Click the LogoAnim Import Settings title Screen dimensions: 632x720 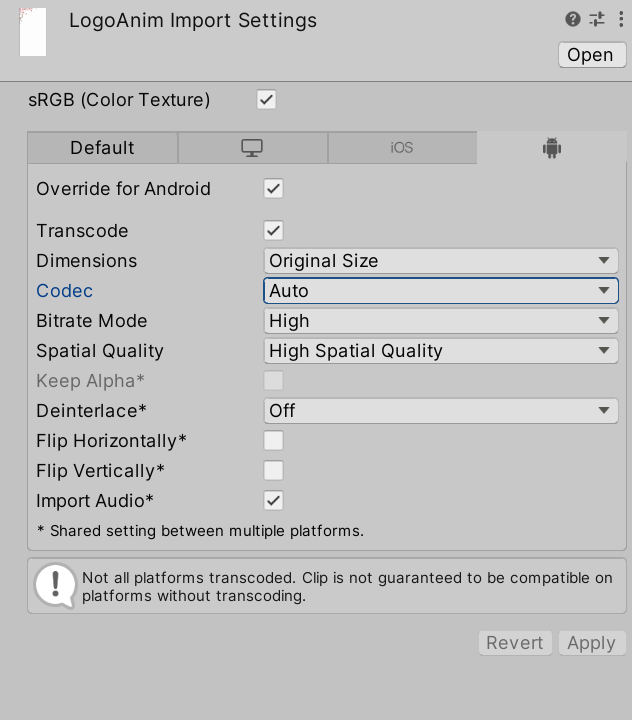(193, 21)
